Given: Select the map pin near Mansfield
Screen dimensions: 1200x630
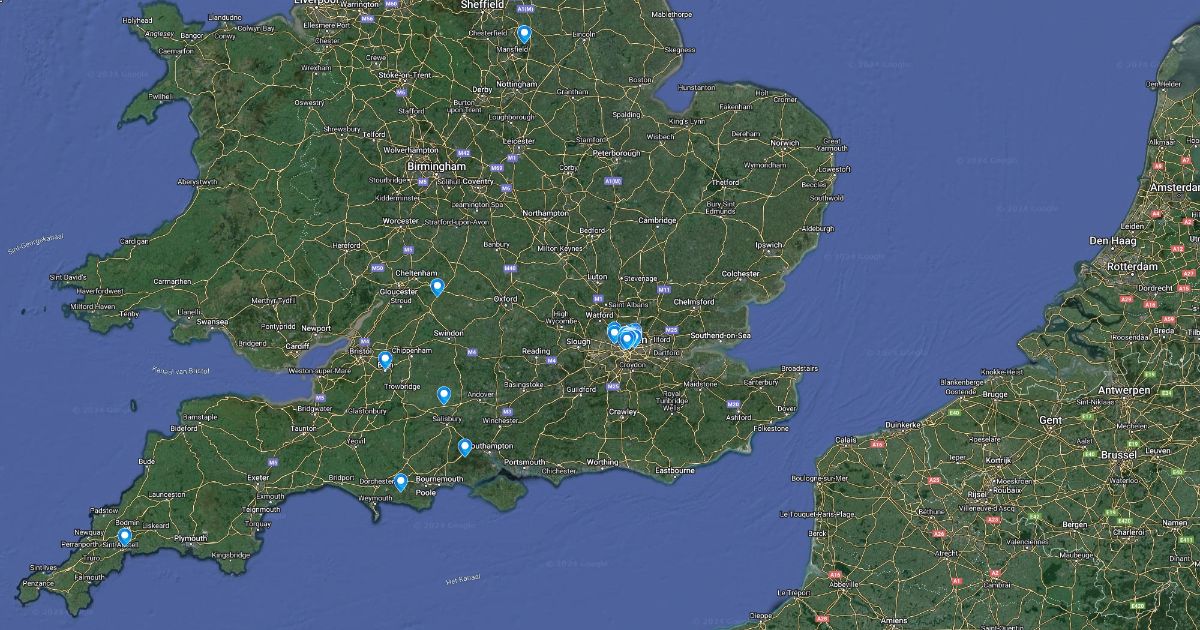Looking at the screenshot, I should pyautogui.click(x=524, y=35).
